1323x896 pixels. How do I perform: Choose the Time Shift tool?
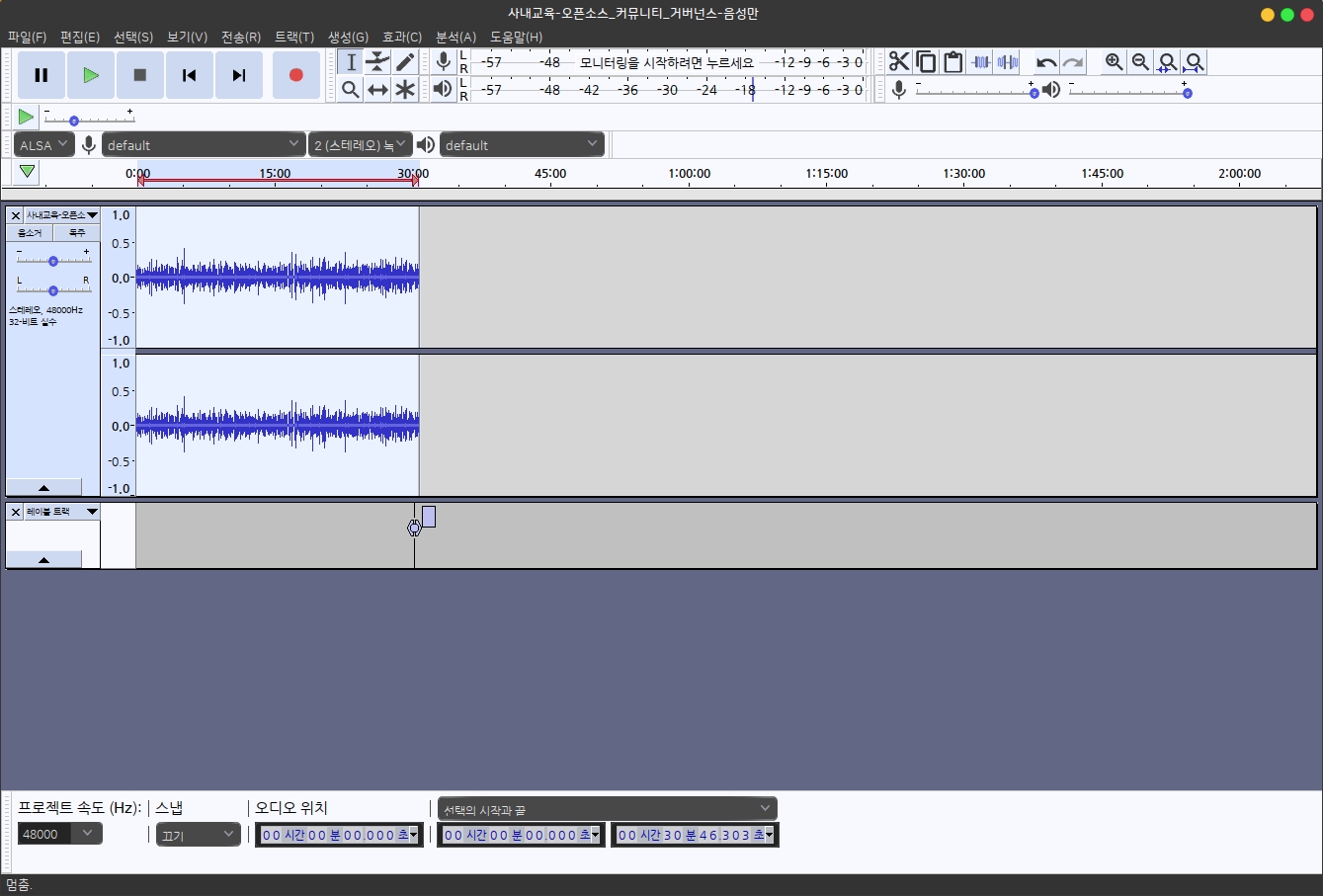[x=377, y=90]
